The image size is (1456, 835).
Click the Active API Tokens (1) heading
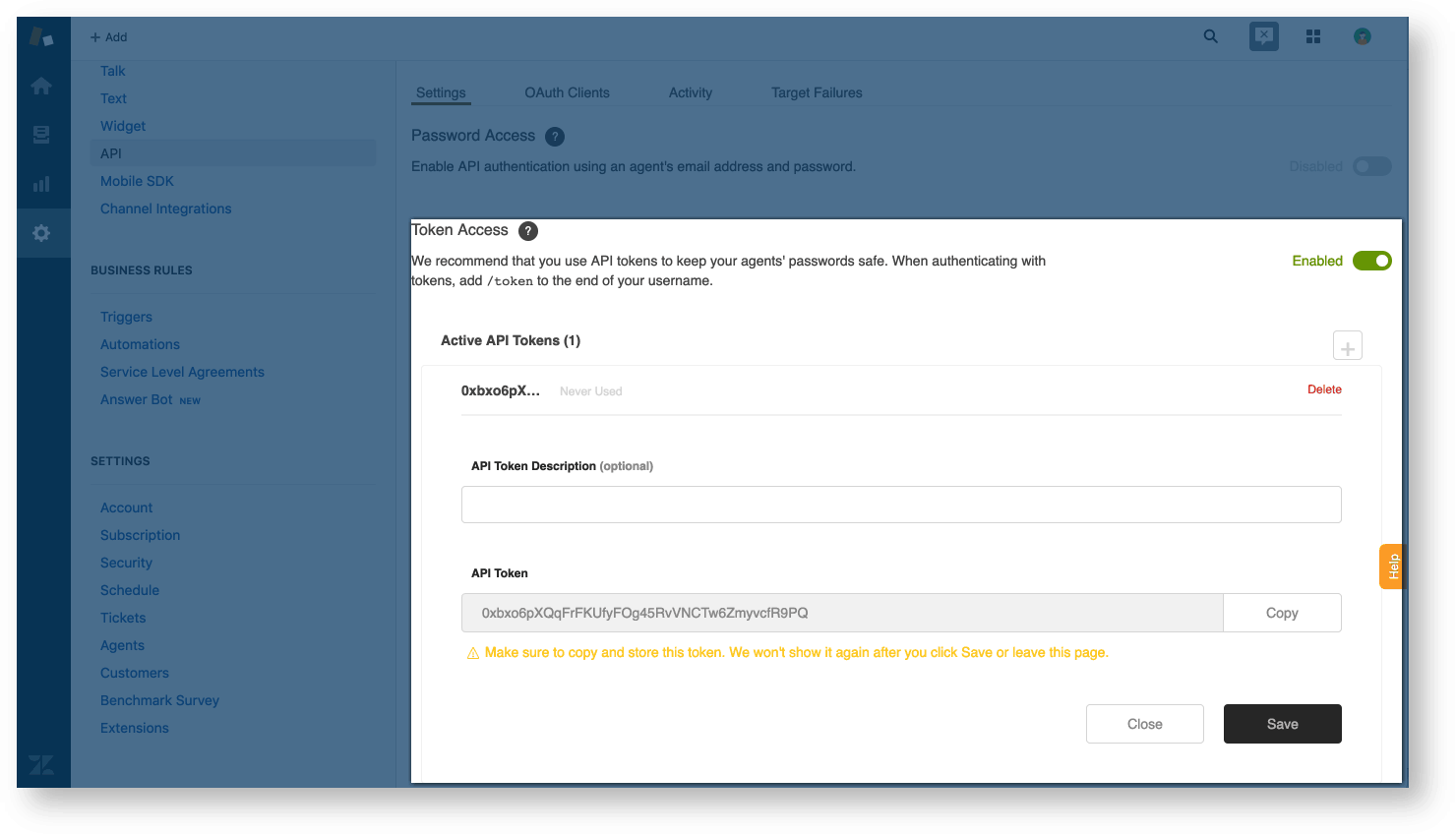[511, 340]
